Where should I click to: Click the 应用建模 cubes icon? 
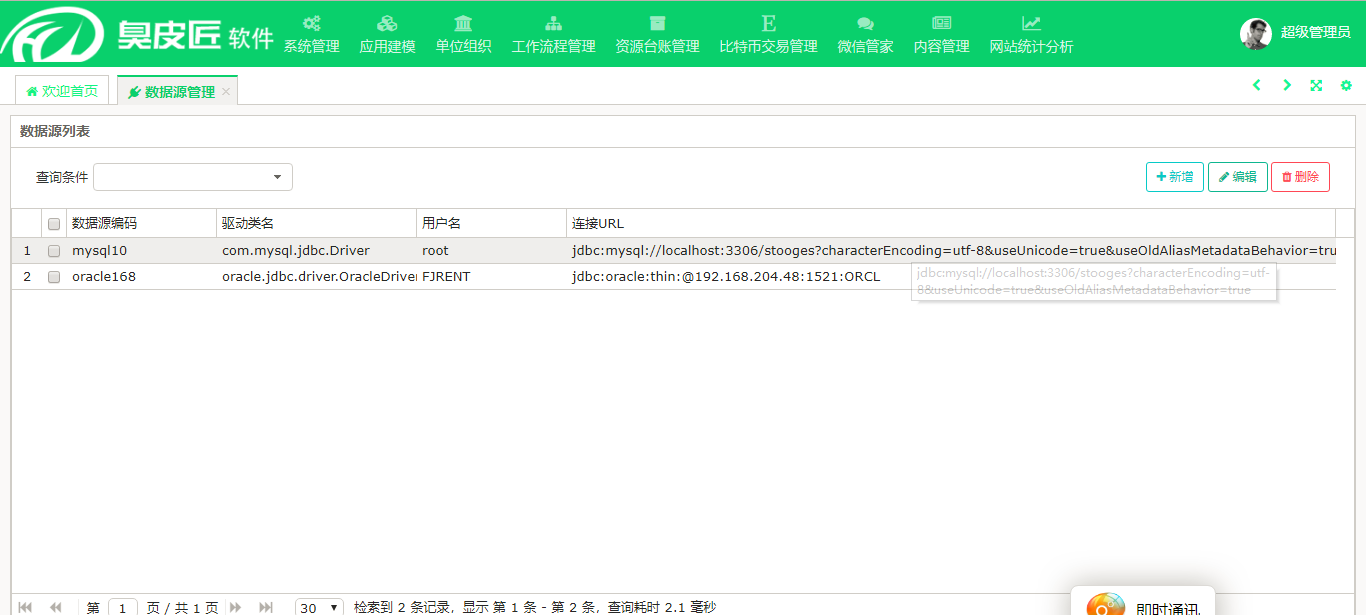[387, 23]
